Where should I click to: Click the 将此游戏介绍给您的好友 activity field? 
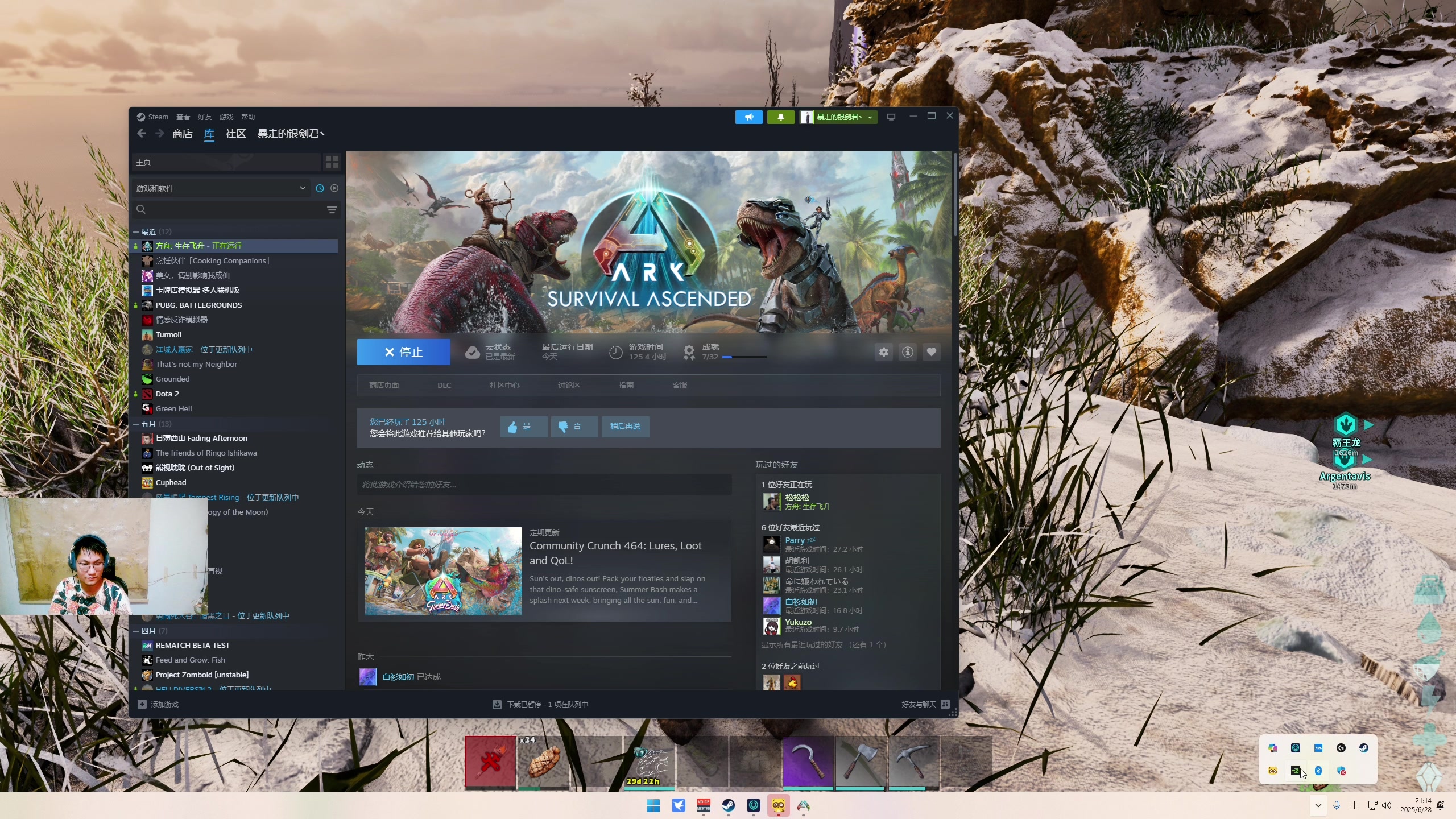(544, 485)
